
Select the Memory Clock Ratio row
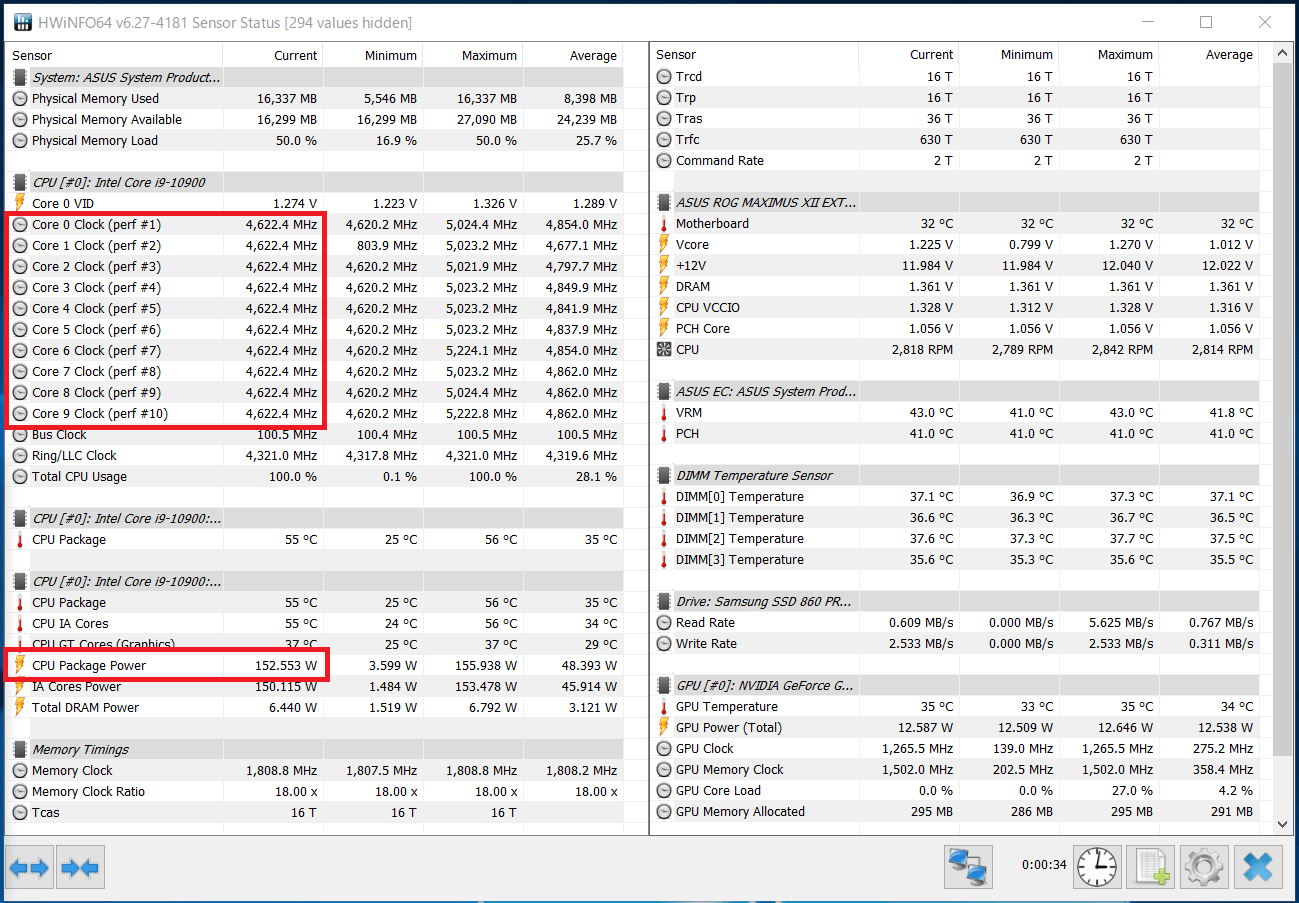coord(314,791)
